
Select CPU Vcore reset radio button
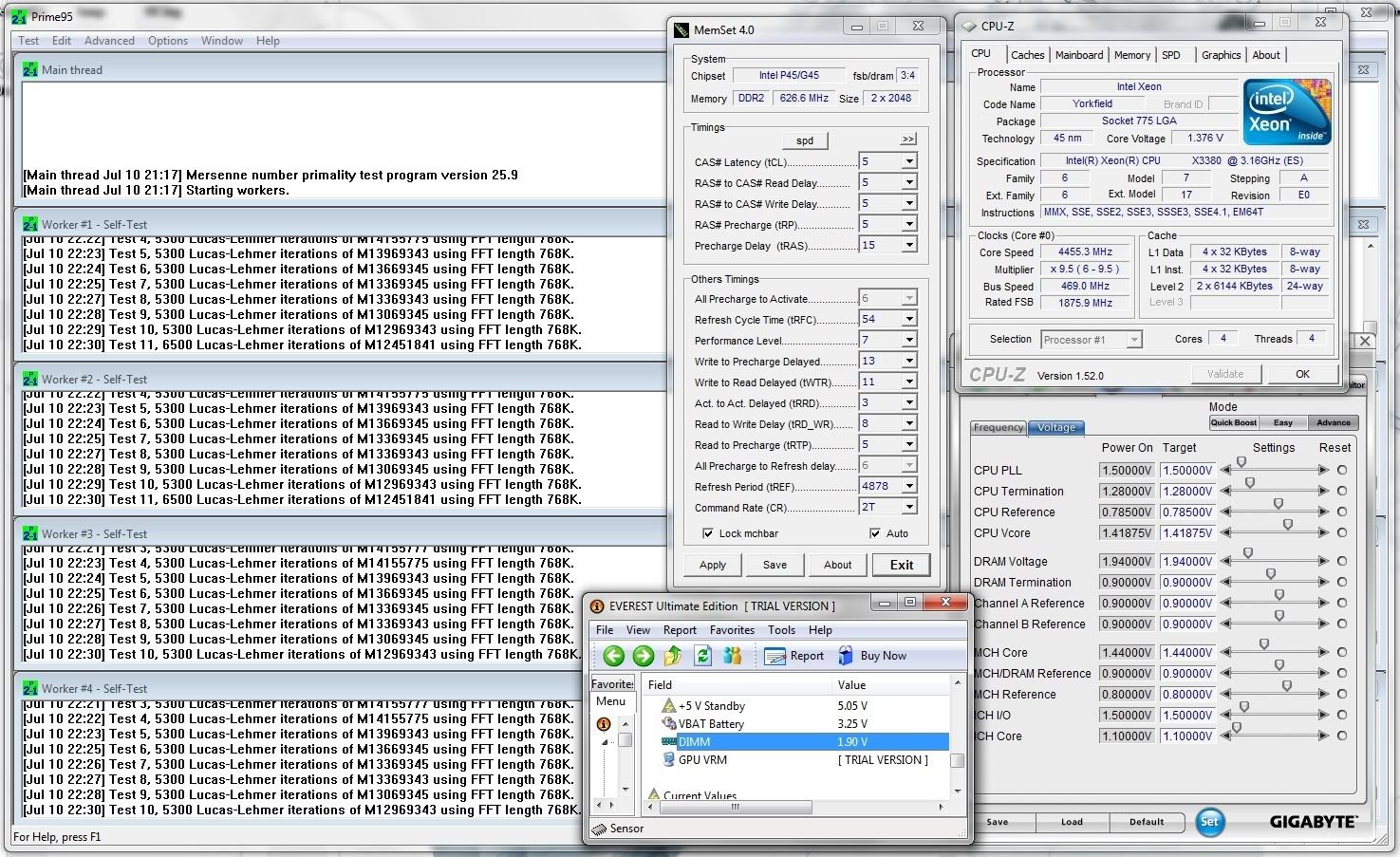pyautogui.click(x=1342, y=532)
